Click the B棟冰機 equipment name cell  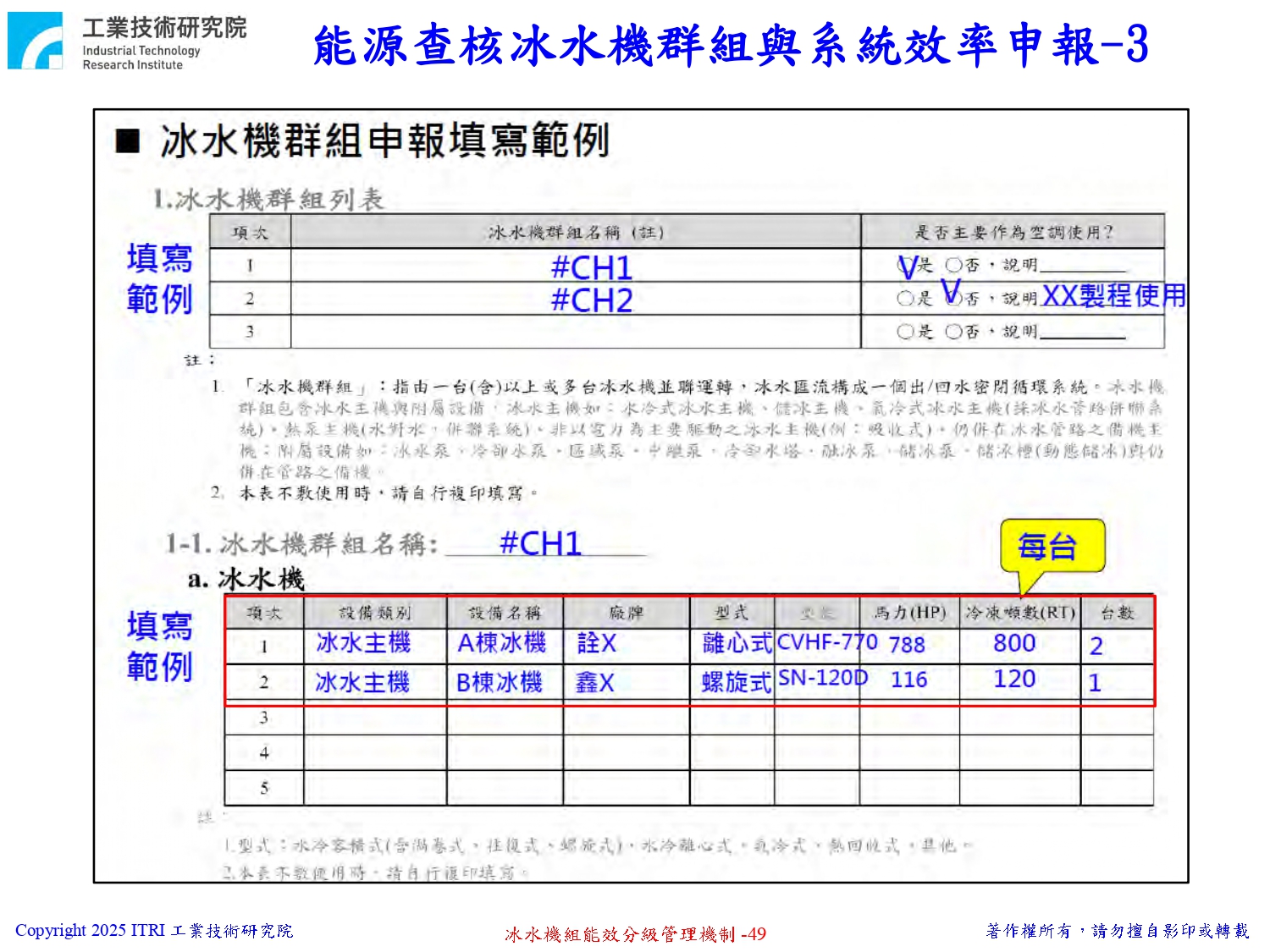[500, 682]
